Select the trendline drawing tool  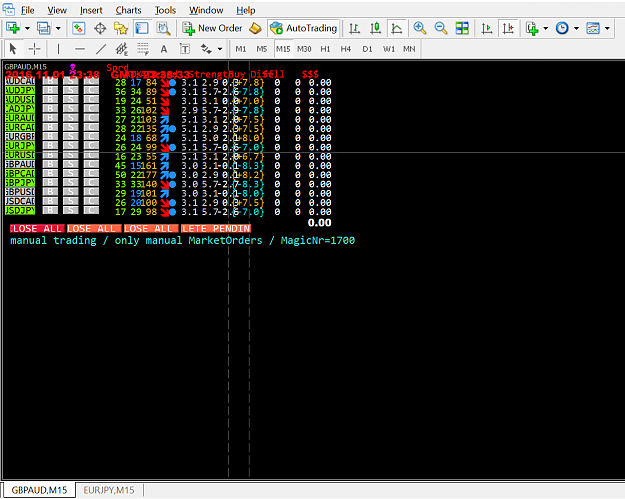[x=101, y=49]
